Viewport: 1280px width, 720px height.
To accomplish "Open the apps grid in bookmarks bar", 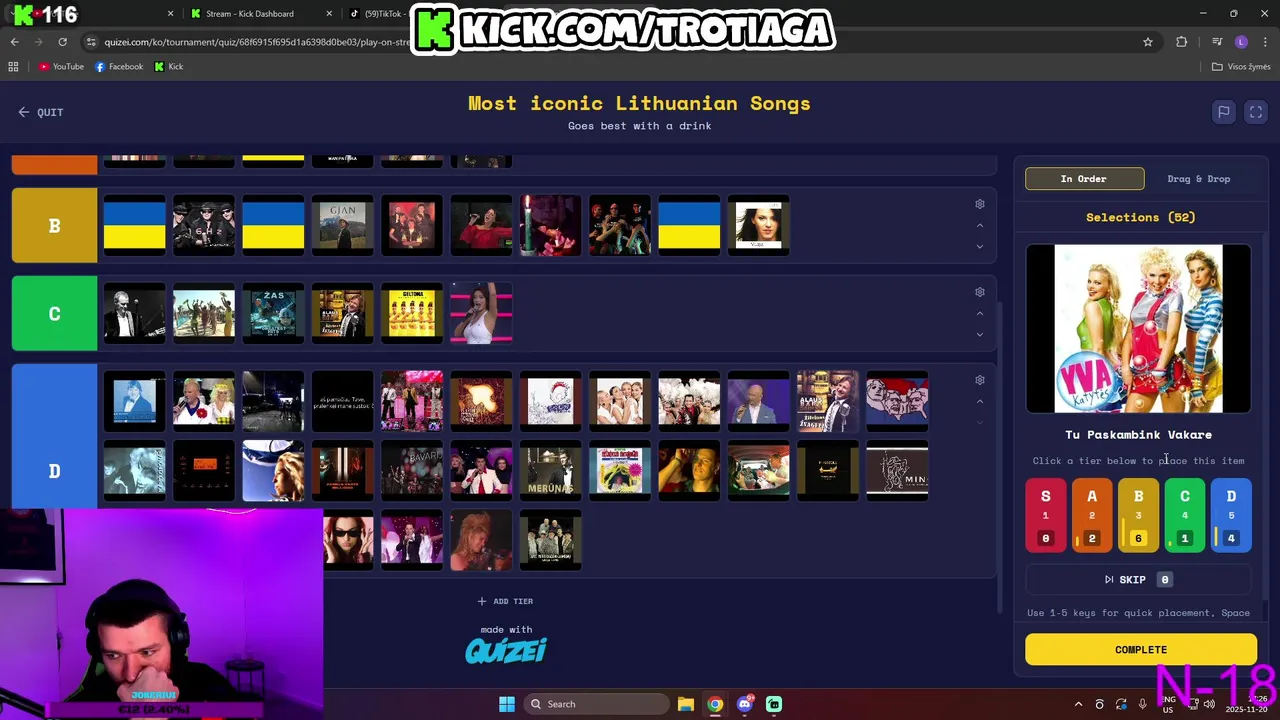I will click(x=13, y=67).
